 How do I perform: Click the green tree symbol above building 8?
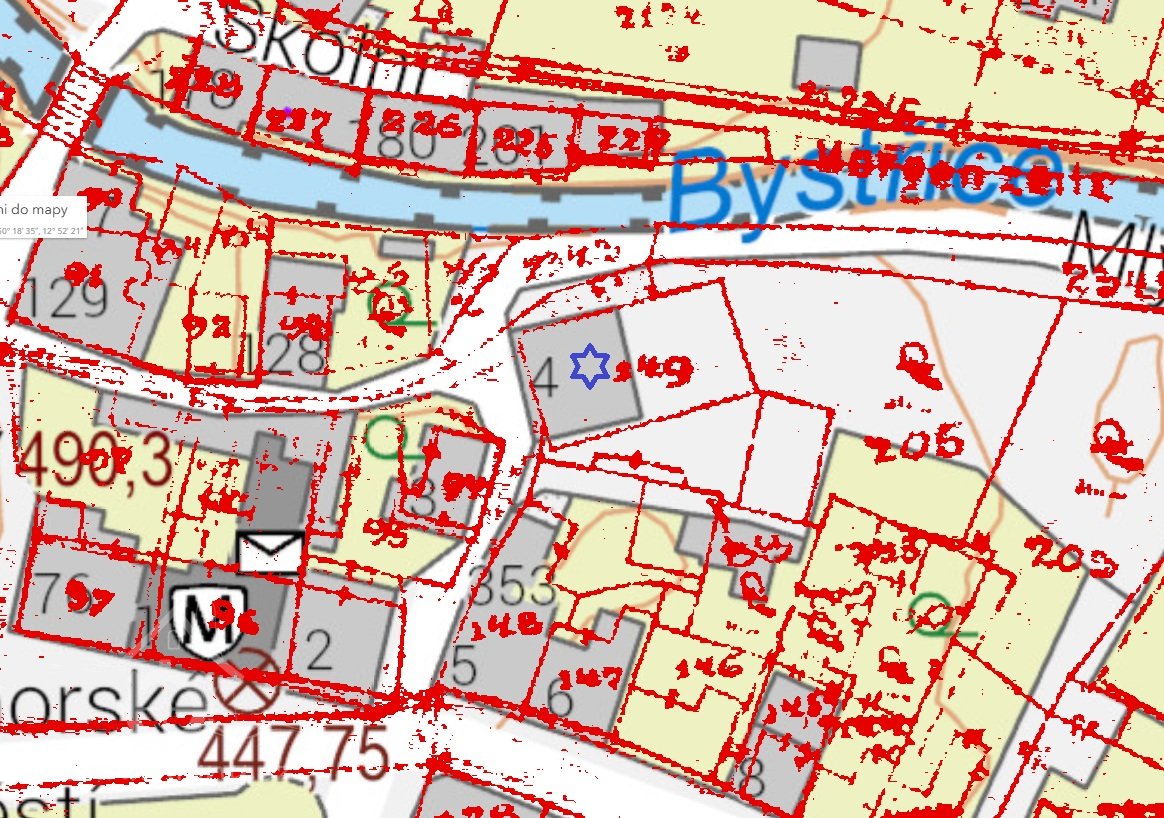pyautogui.click(x=386, y=438)
